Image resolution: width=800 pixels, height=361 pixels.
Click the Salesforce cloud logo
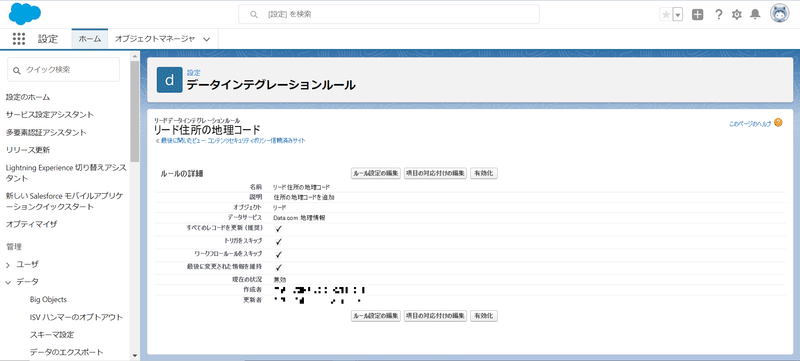[x=24, y=14]
